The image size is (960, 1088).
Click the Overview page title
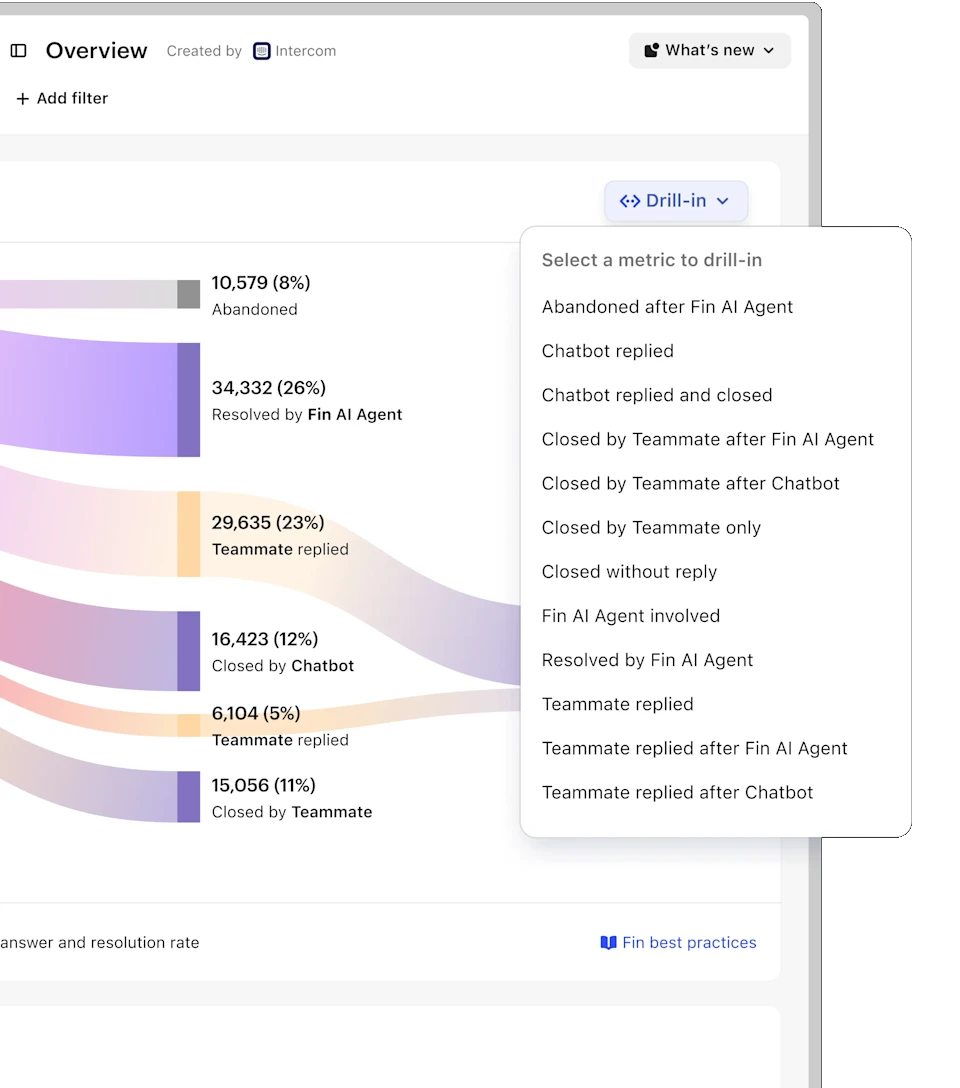pos(96,51)
